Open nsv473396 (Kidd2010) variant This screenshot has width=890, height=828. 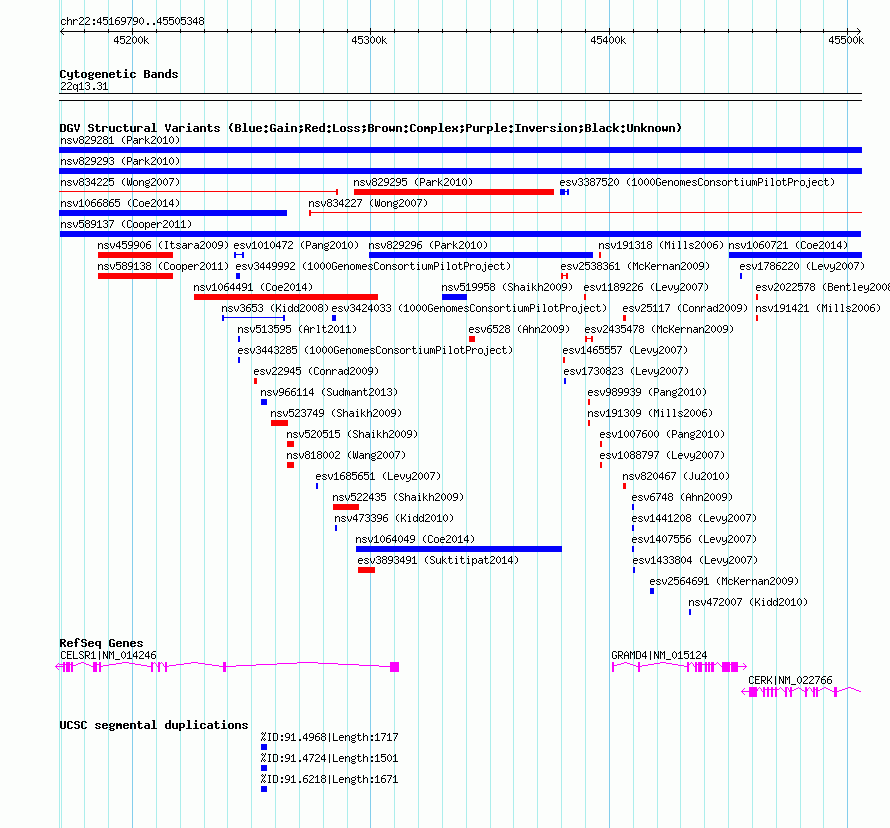(394, 518)
